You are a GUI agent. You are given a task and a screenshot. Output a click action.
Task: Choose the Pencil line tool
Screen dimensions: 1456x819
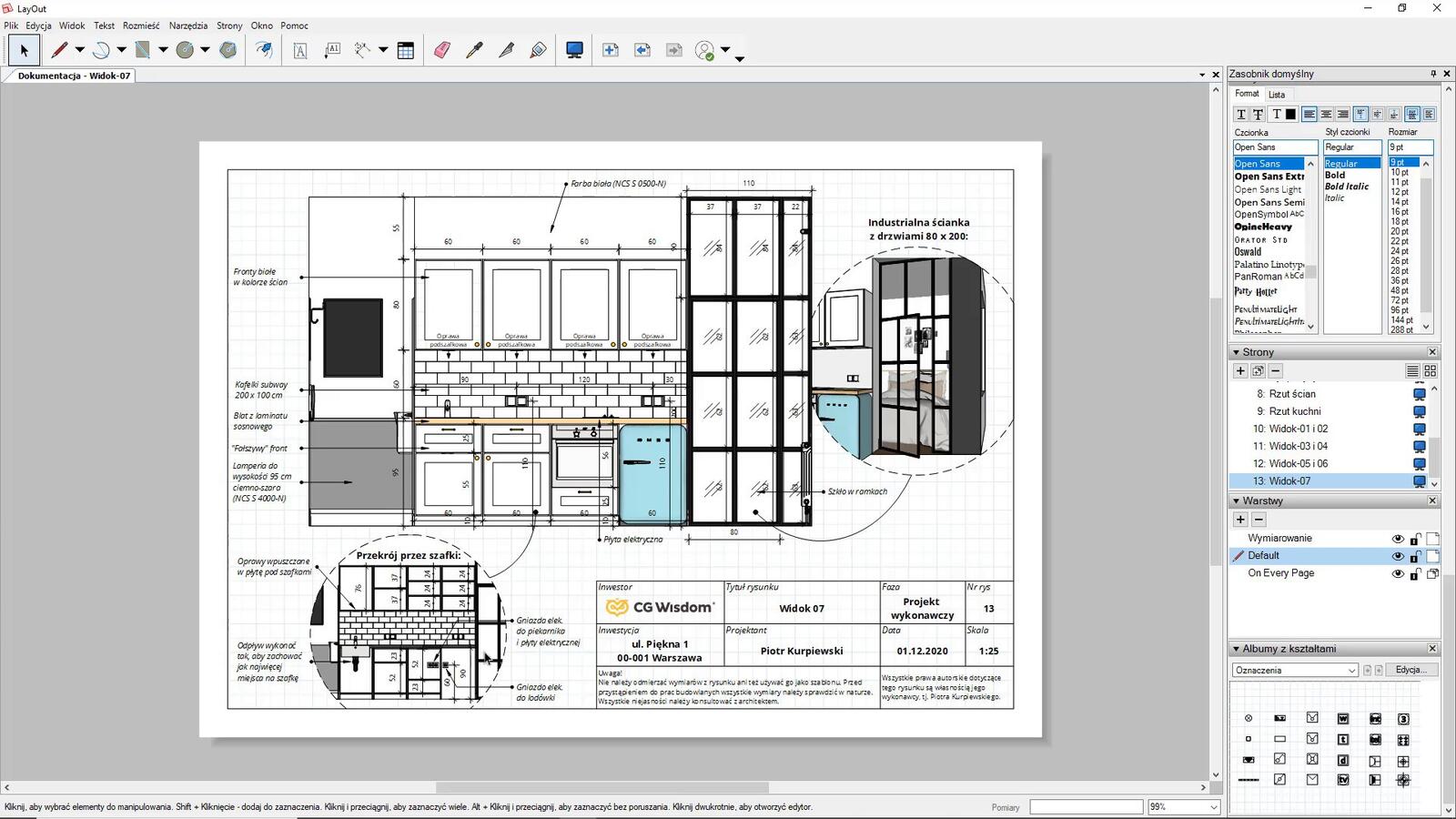(60, 51)
